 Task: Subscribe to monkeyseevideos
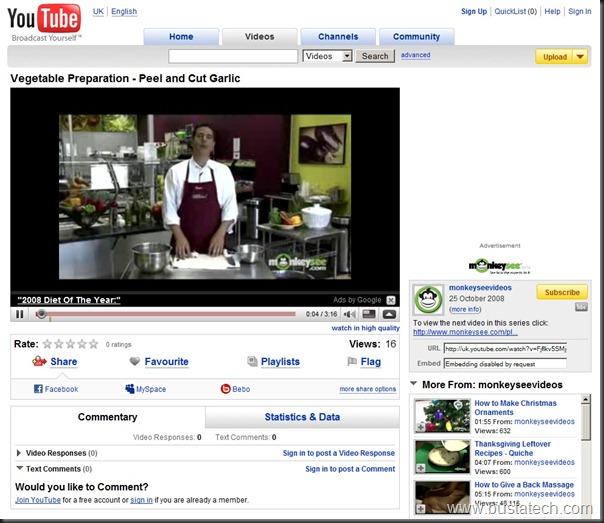[562, 292]
